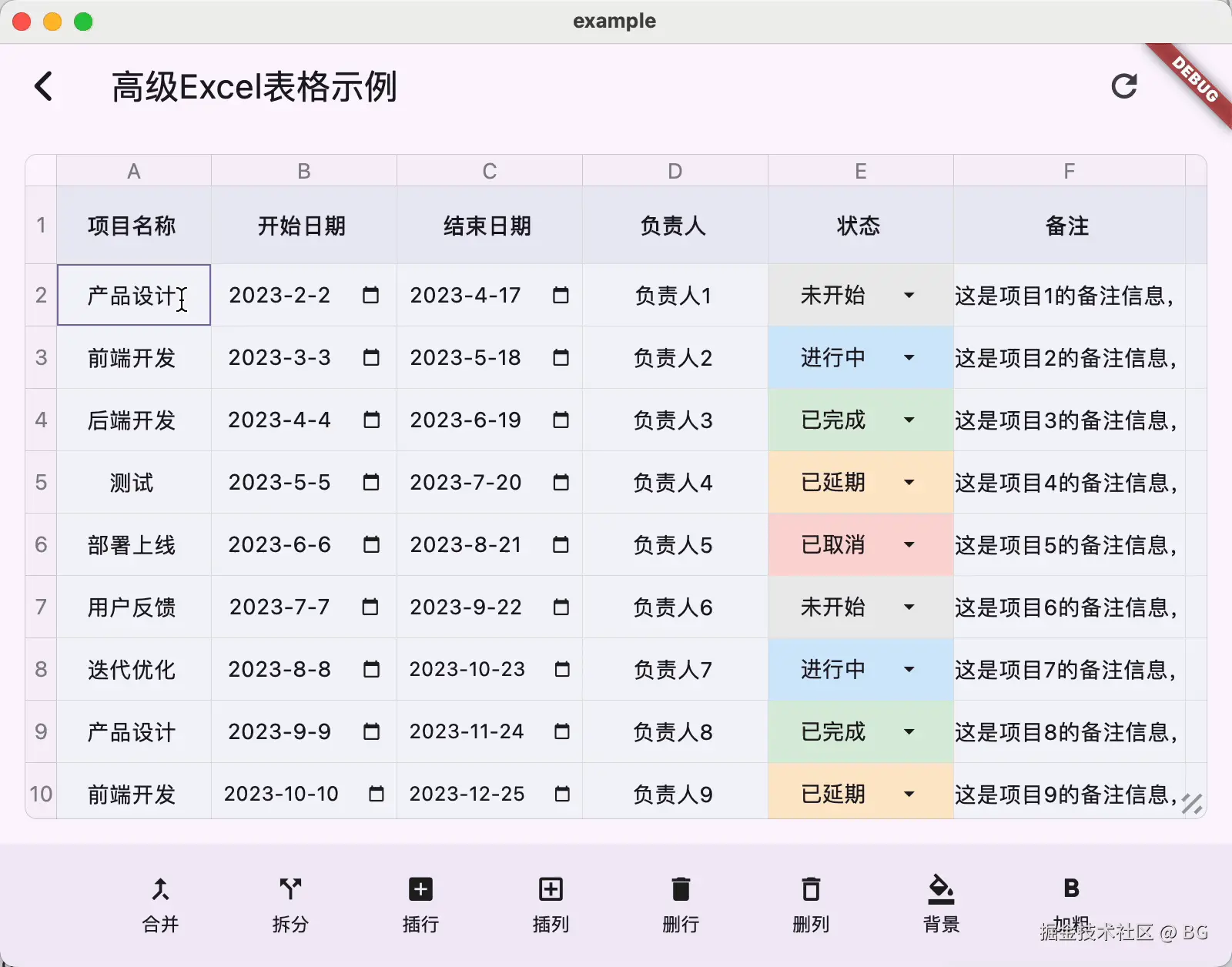This screenshot has width=1232, height=967.
Task: Click the 插行 insert row icon
Action: coord(420,889)
